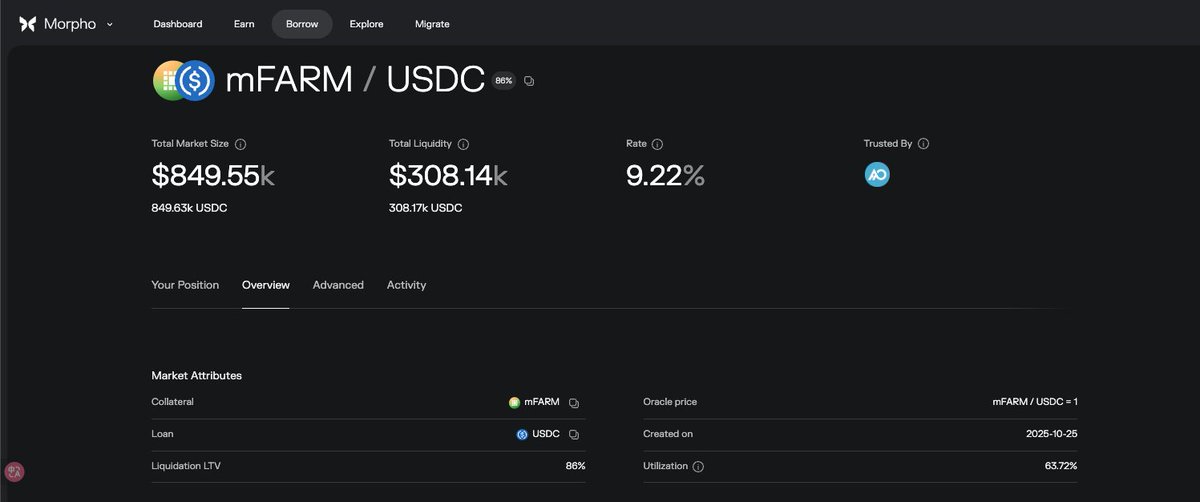
Task: Copy the mFARM collateral address
Action: point(574,403)
